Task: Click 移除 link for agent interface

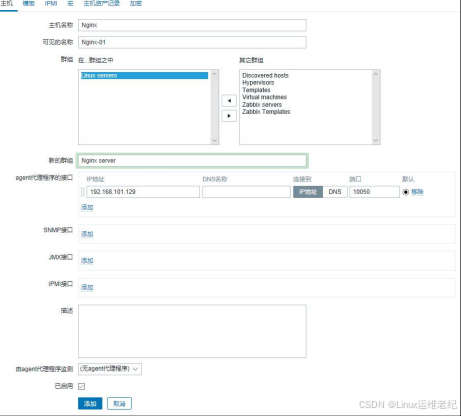Action: pyautogui.click(x=417, y=192)
